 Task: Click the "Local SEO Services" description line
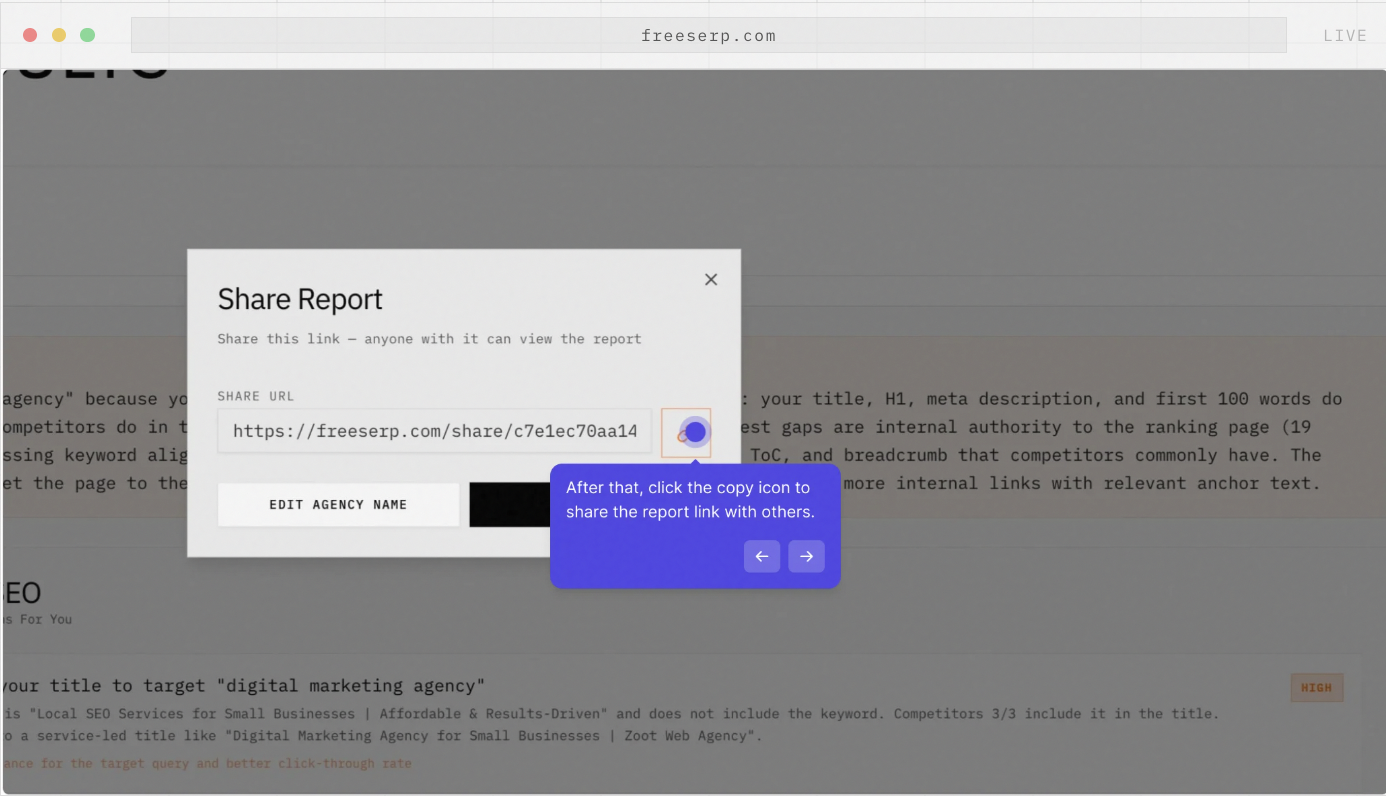click(x=610, y=714)
